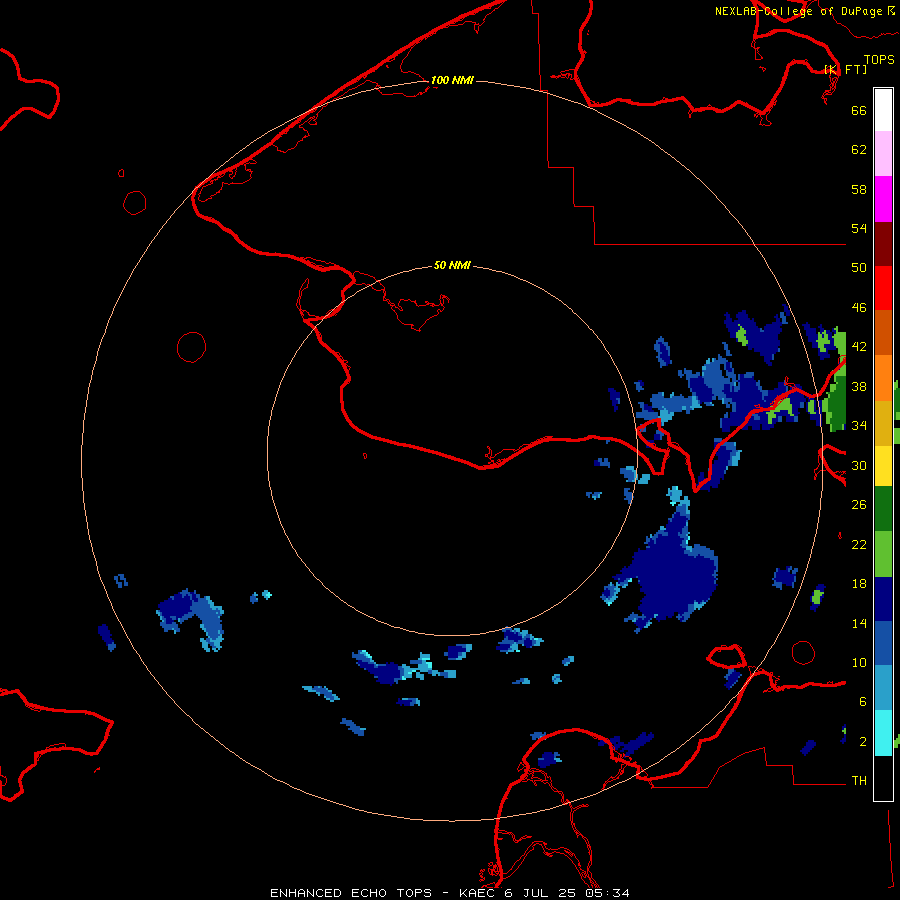
Task: Click legend value 66
Action: point(859,110)
